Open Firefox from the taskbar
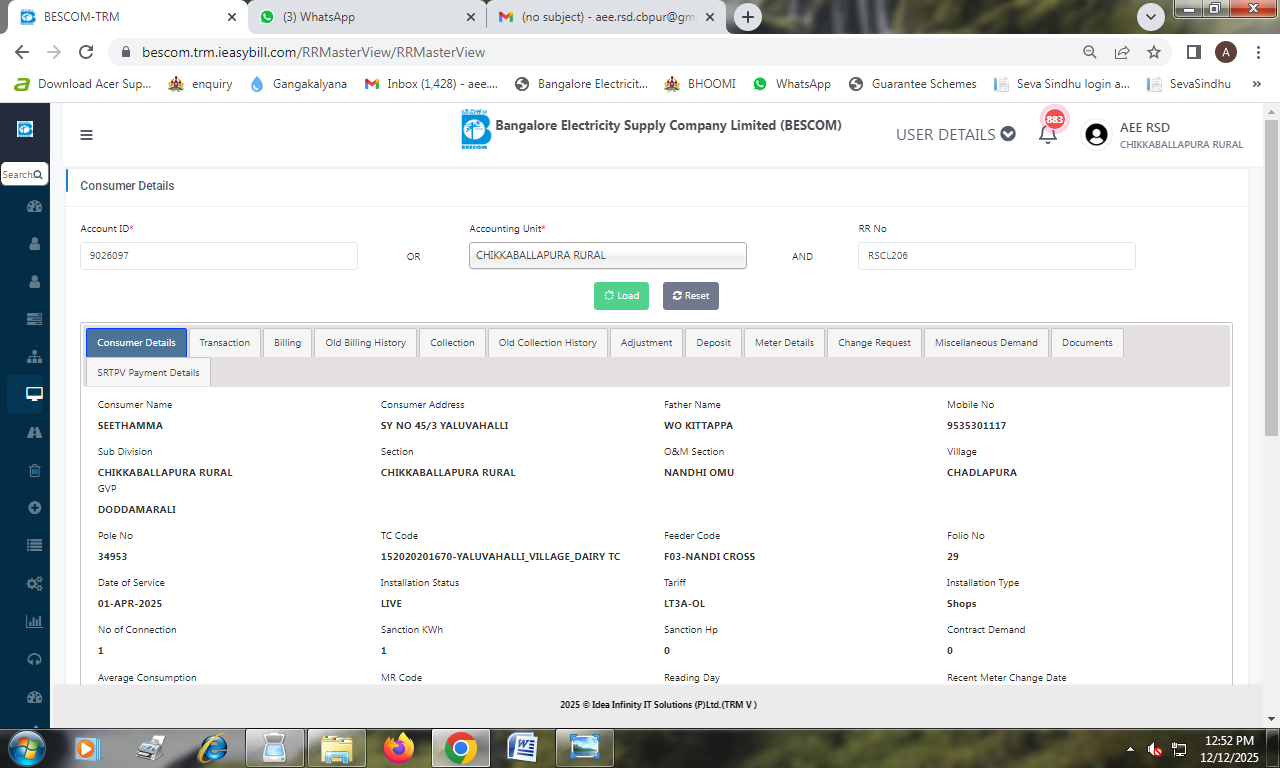Screen dimensions: 1280x768 (399, 747)
